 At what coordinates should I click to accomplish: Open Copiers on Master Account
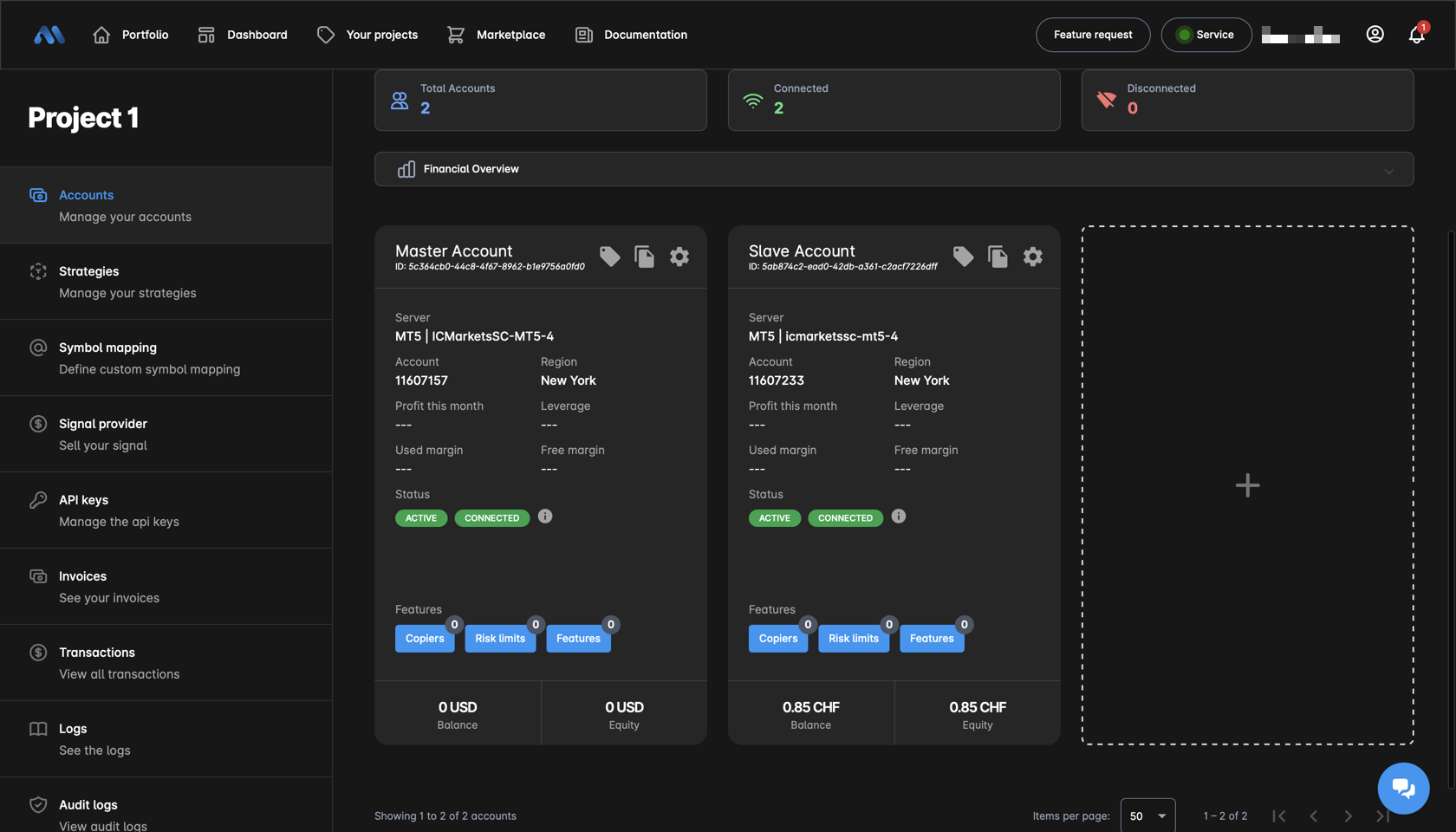[425, 639]
